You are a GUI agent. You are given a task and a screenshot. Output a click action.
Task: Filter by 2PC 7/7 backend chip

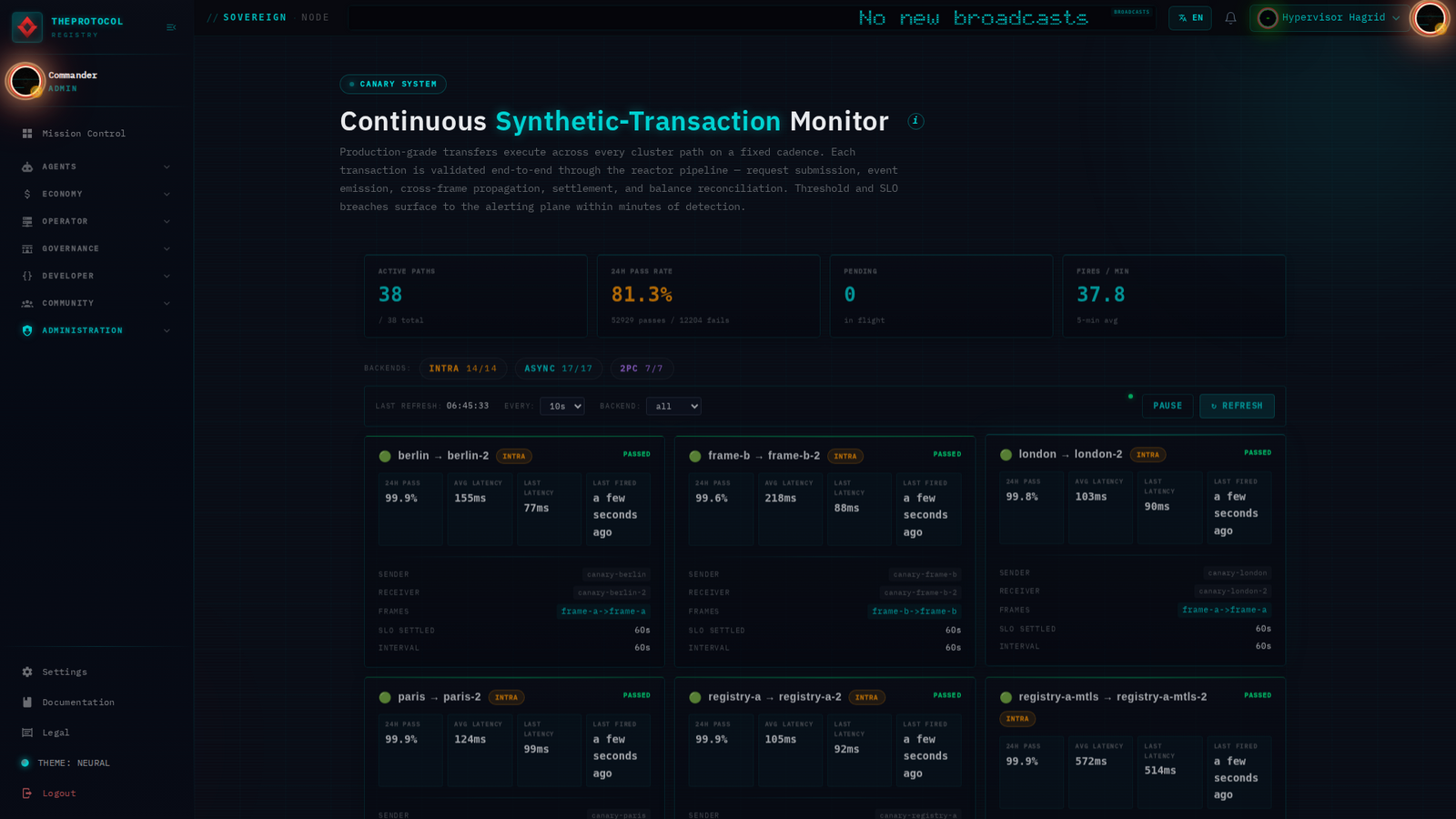[x=642, y=369]
